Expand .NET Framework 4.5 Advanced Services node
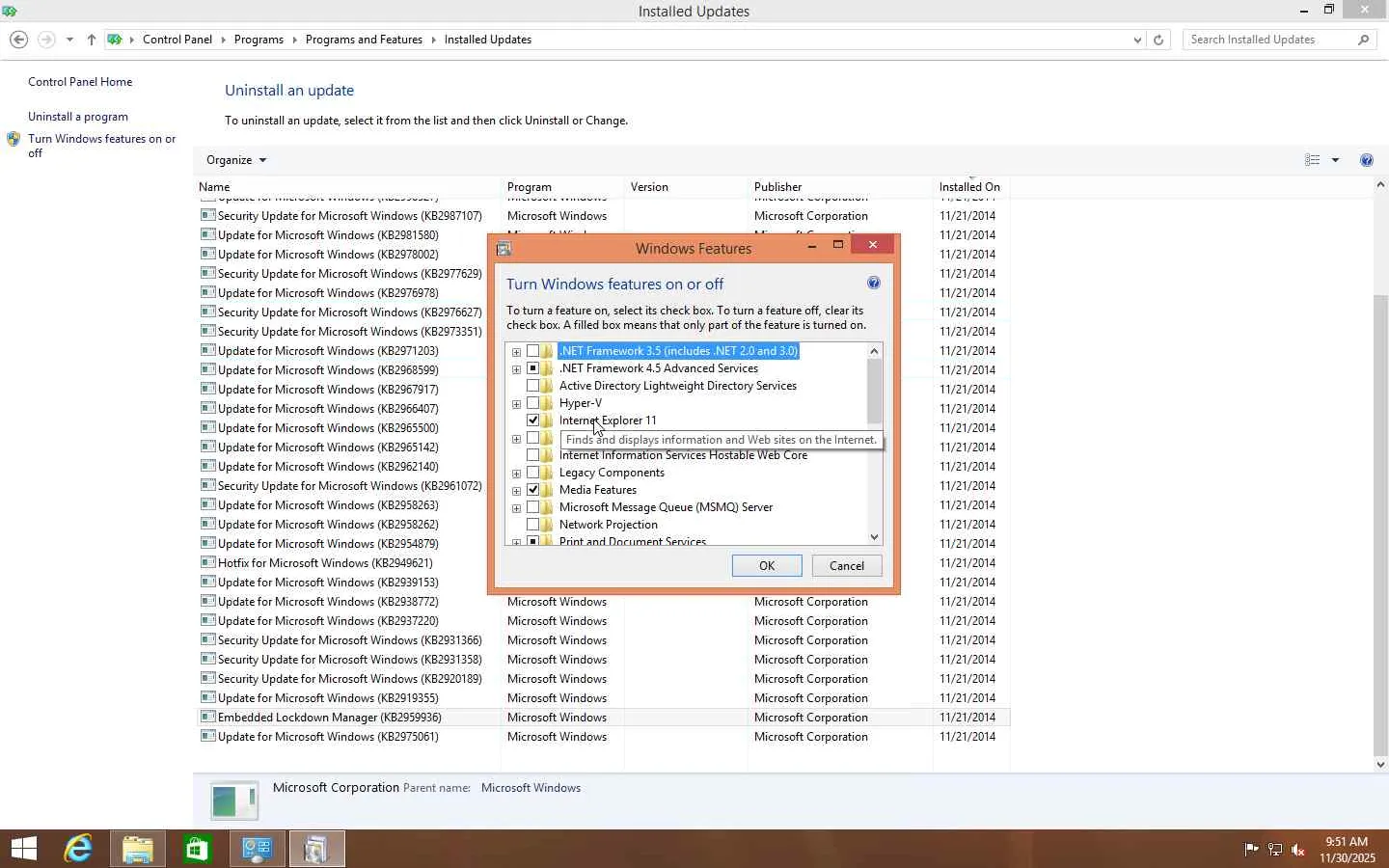 pyautogui.click(x=516, y=369)
